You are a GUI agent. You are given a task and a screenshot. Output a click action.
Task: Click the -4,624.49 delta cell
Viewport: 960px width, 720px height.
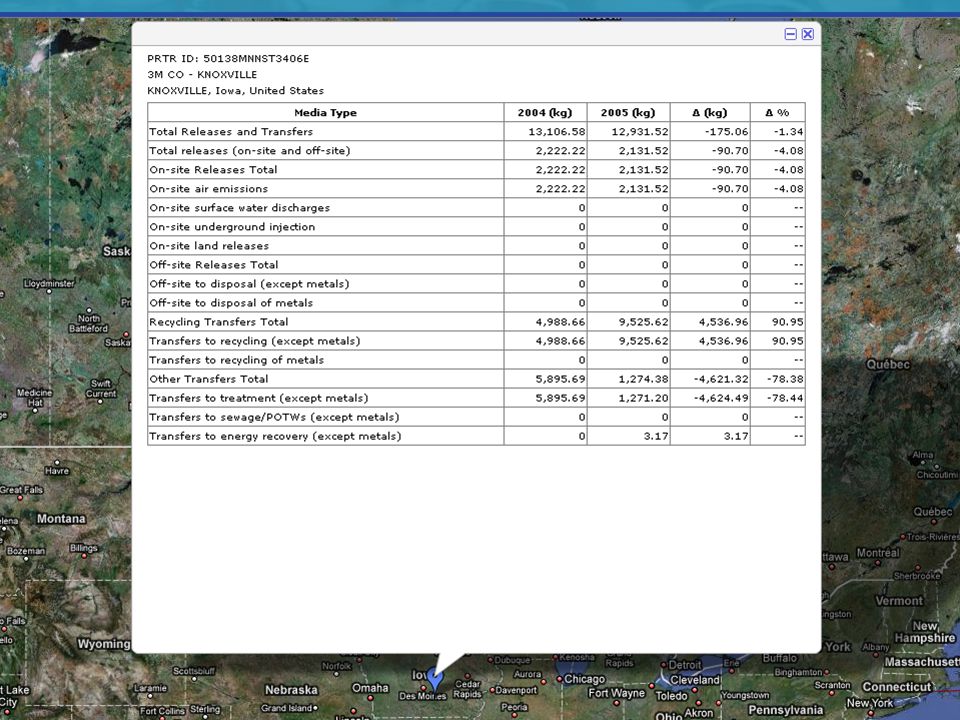coord(710,397)
